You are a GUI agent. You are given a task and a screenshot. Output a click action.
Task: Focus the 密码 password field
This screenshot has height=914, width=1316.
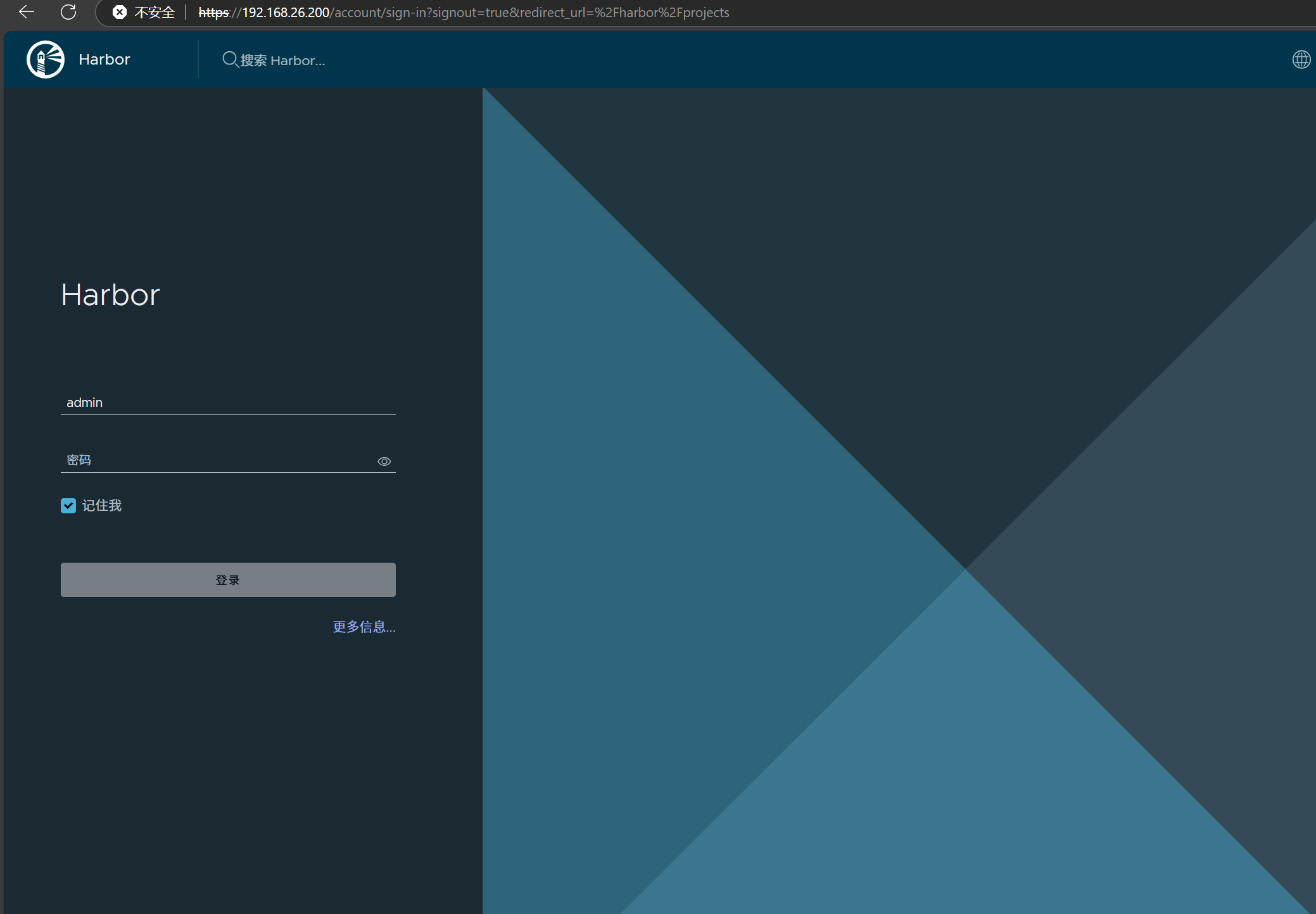215,460
